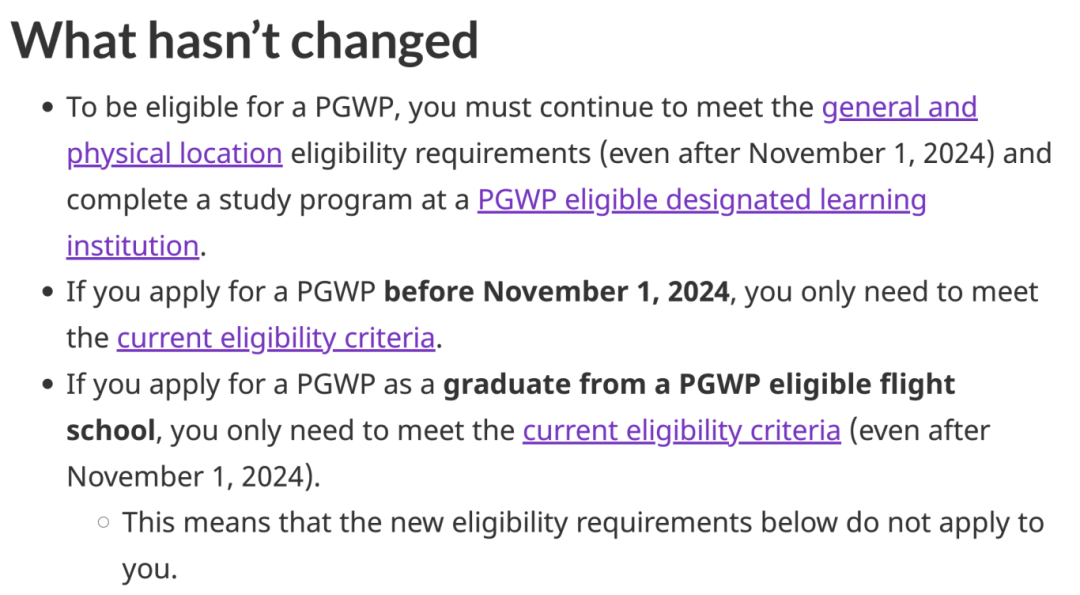Click bold text "graduate from a PGWP eligible flight"
1080x595 pixels.
click(x=699, y=385)
